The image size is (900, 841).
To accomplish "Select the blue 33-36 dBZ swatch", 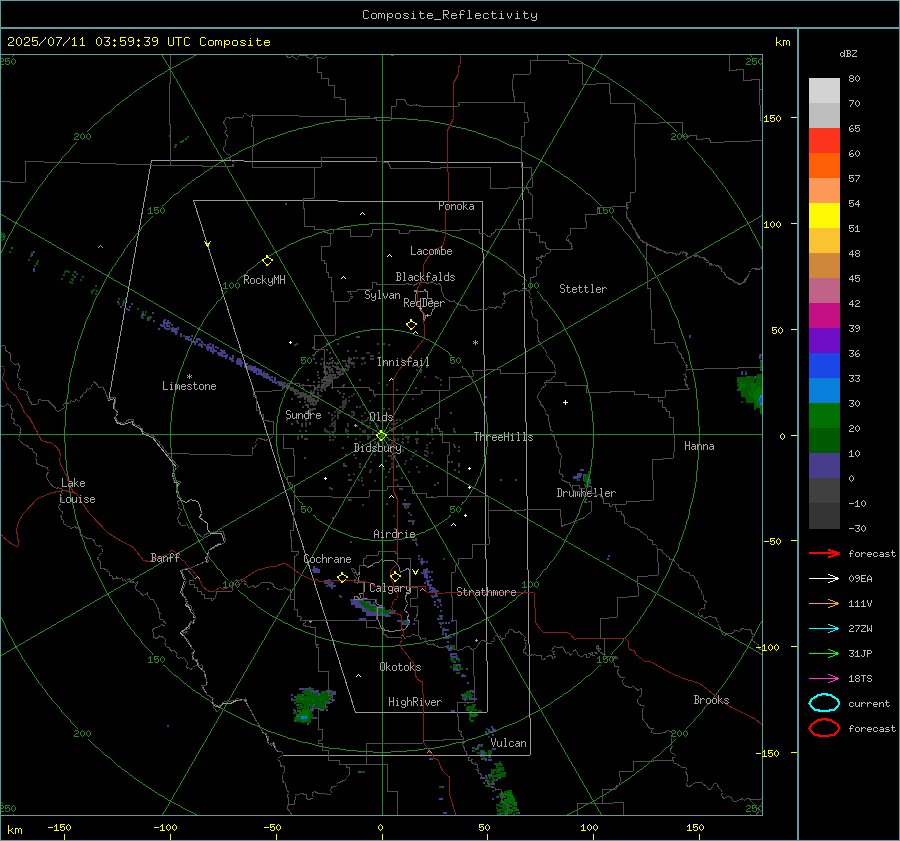I will (x=824, y=366).
